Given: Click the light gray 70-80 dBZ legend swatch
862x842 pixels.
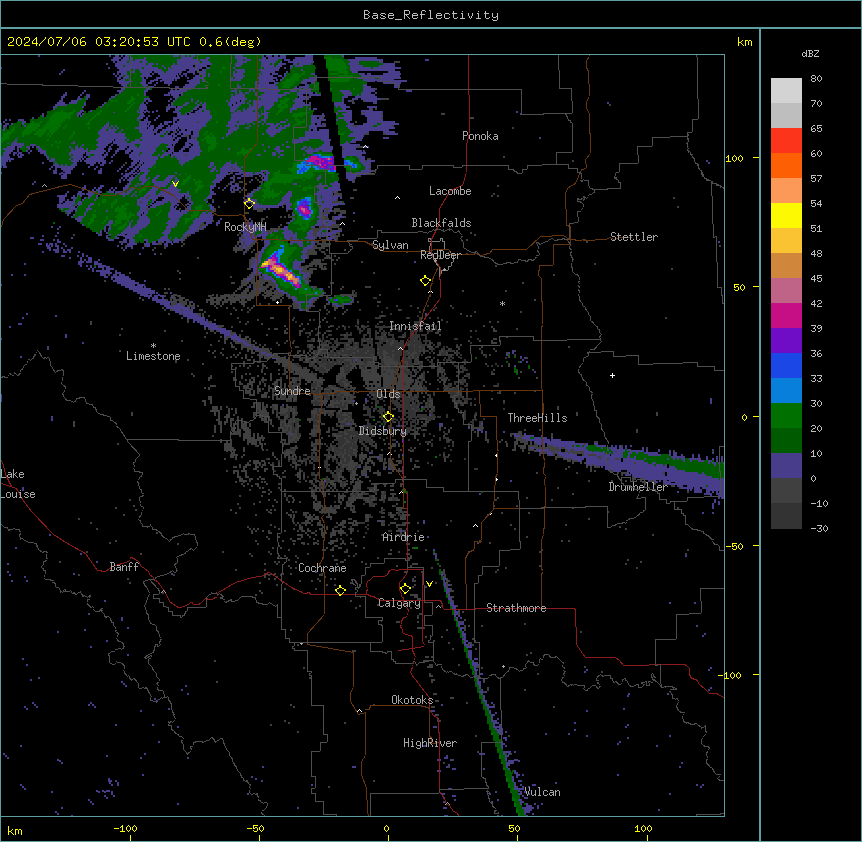Looking at the screenshot, I should point(786,91).
